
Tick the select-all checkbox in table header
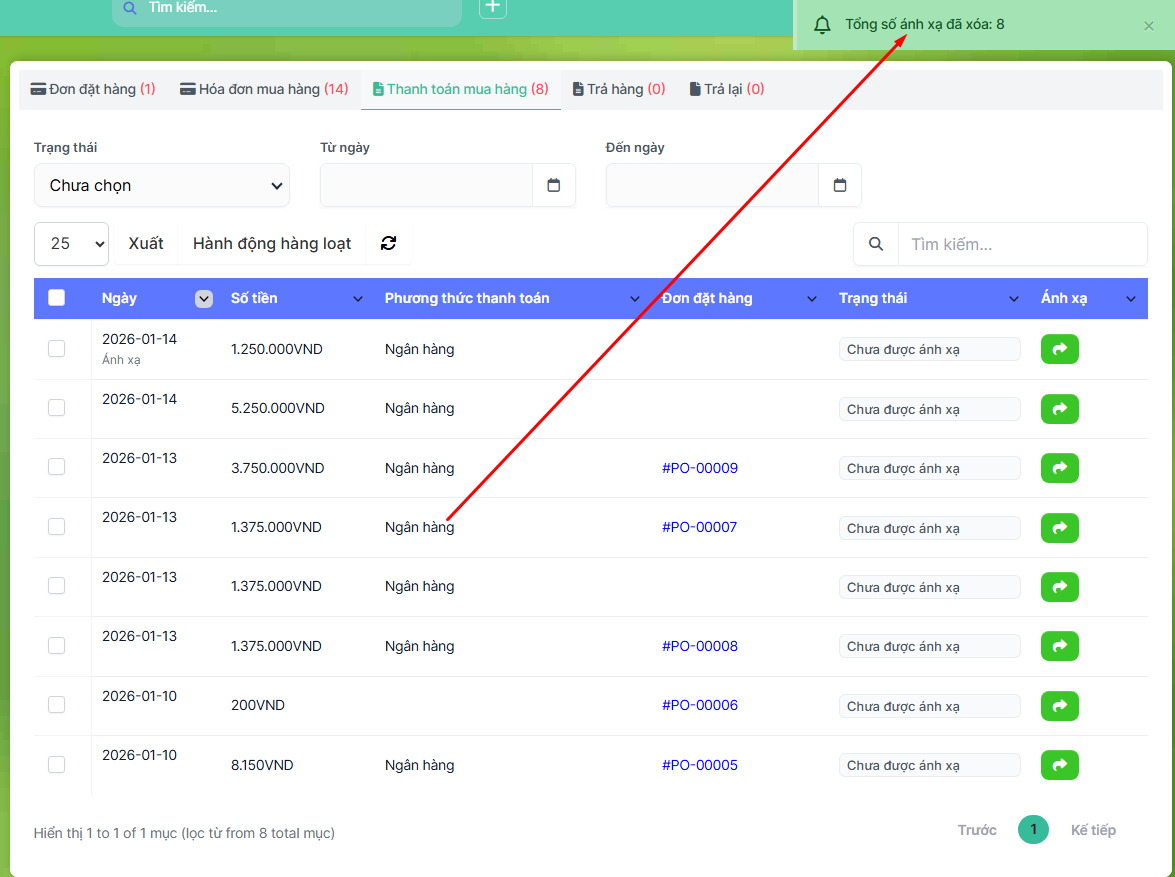57,298
